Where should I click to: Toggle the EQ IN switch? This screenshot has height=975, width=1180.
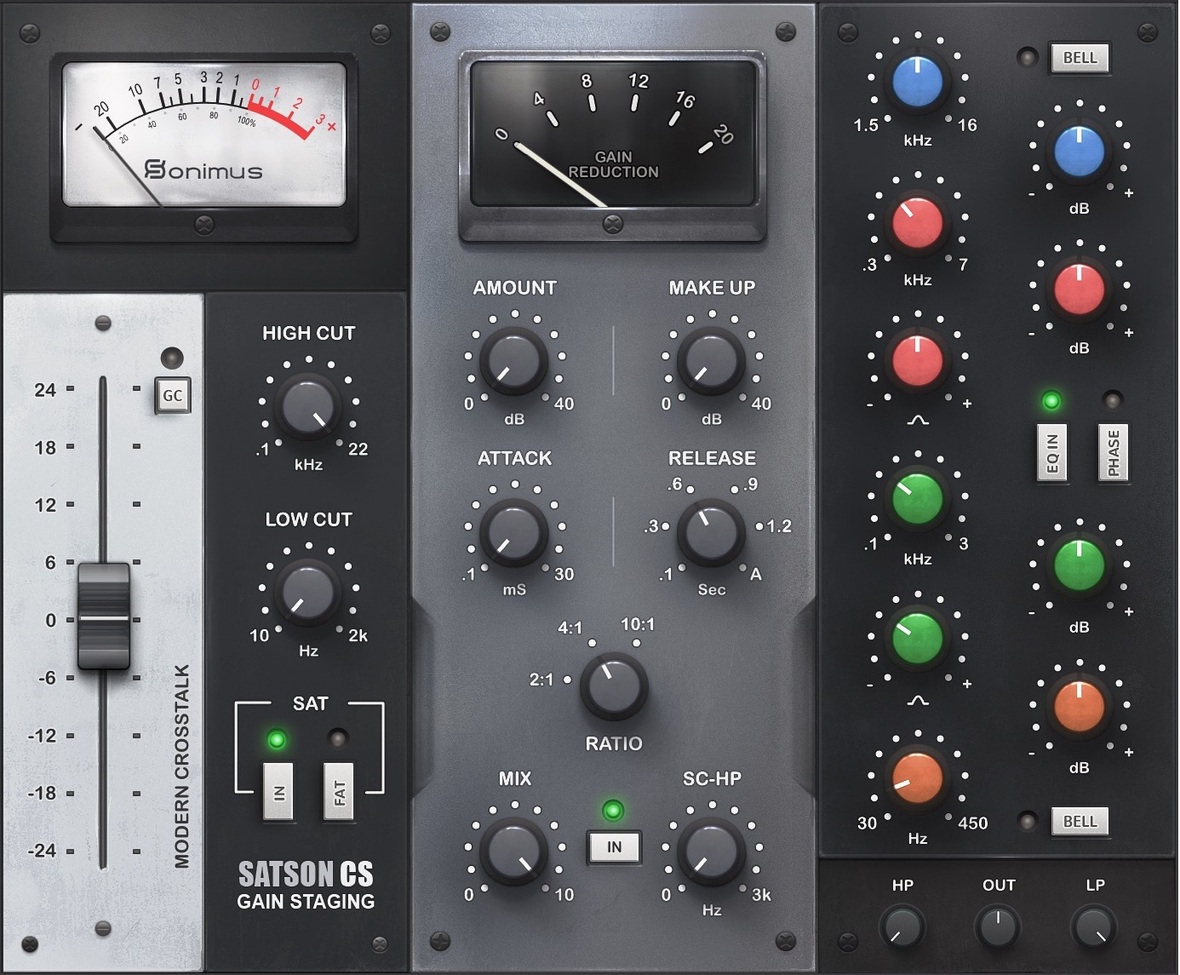point(1052,453)
